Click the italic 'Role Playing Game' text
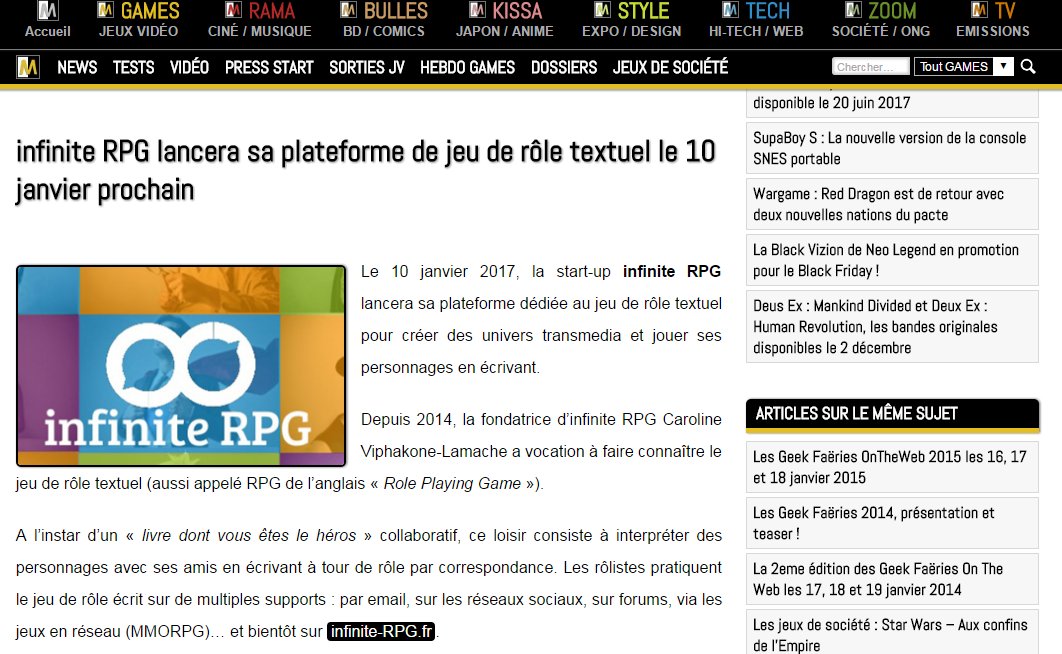Viewport: 1062px width, 654px height. 452,483
